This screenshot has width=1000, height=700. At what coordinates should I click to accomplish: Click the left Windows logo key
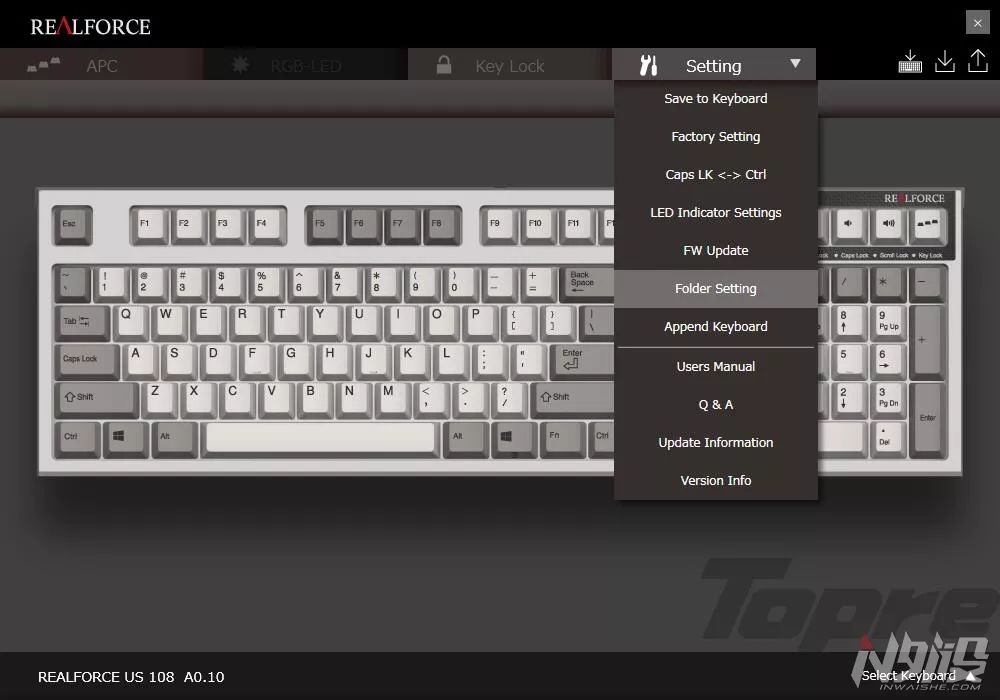point(125,438)
